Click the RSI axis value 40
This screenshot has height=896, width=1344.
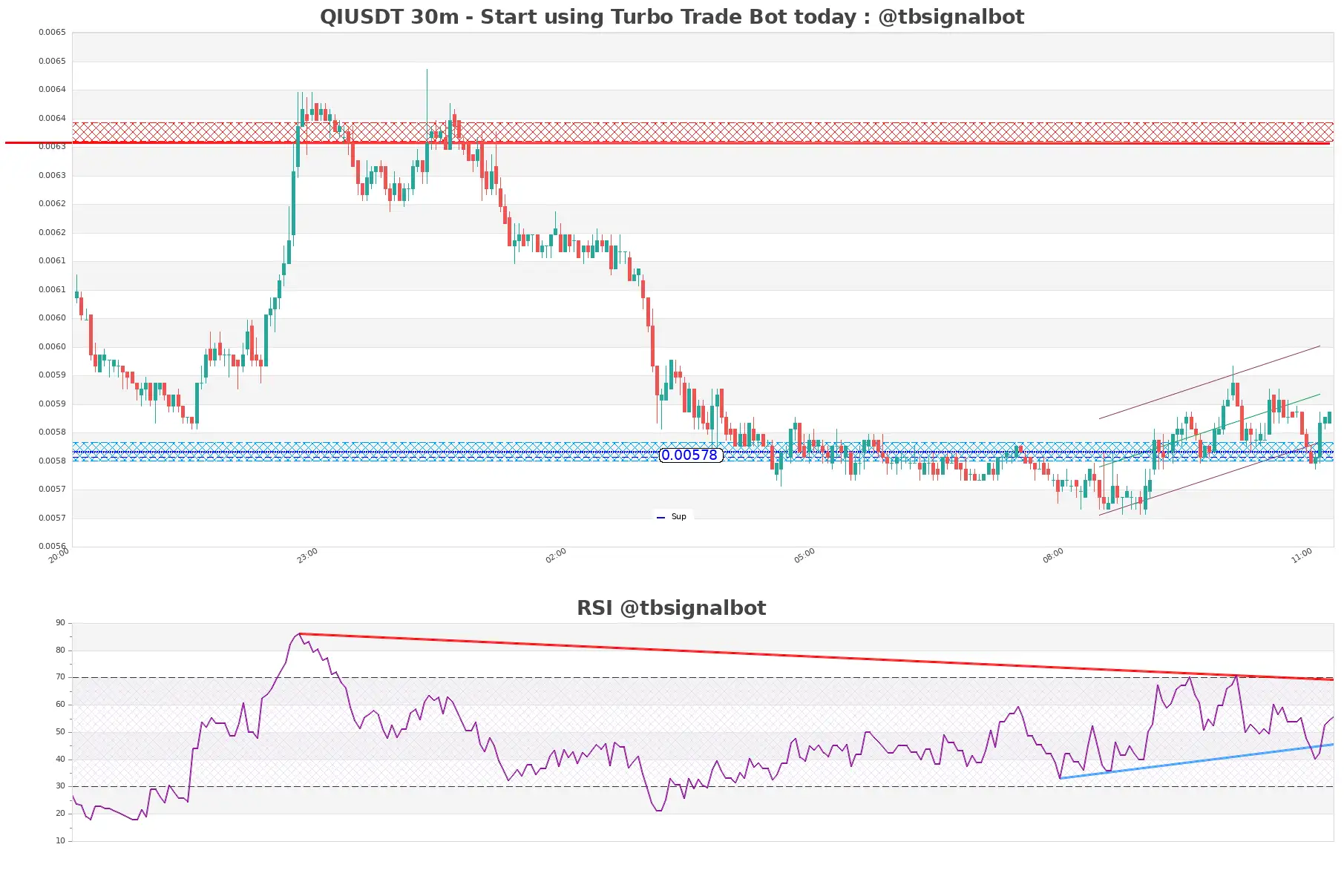click(60, 760)
